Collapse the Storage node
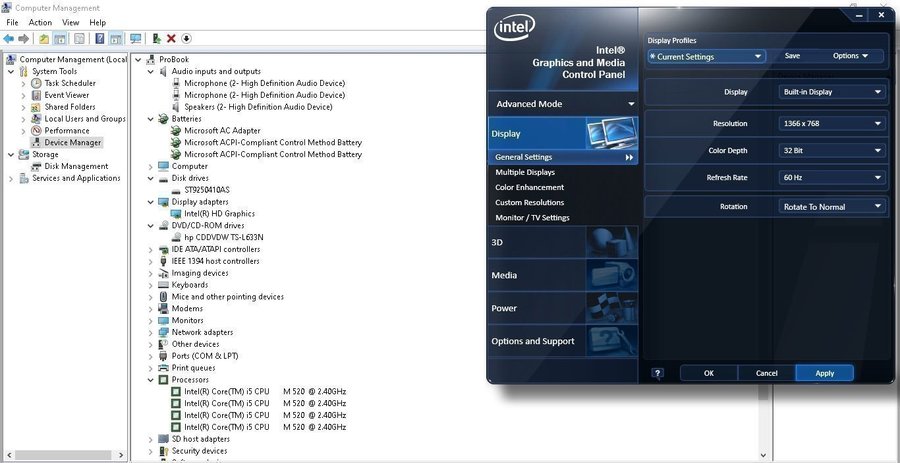Image resolution: width=900 pixels, height=463 pixels. click(11, 154)
